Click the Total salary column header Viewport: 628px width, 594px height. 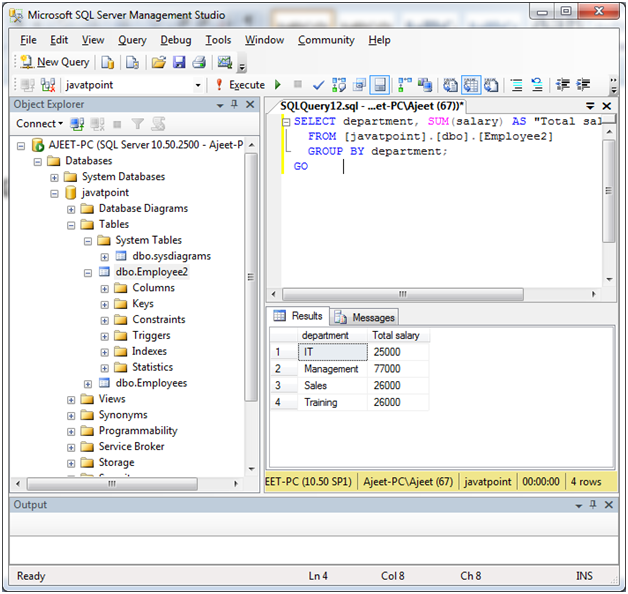click(x=399, y=335)
